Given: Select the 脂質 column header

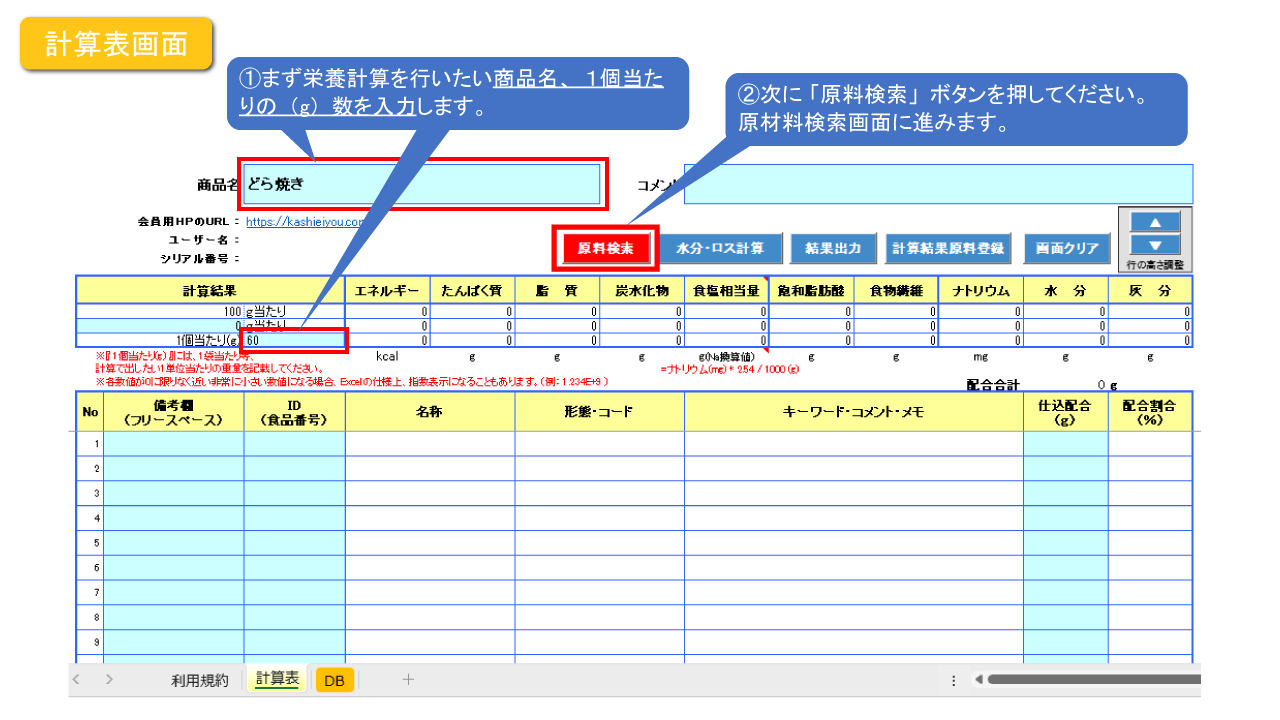Looking at the screenshot, I should click(557, 290).
